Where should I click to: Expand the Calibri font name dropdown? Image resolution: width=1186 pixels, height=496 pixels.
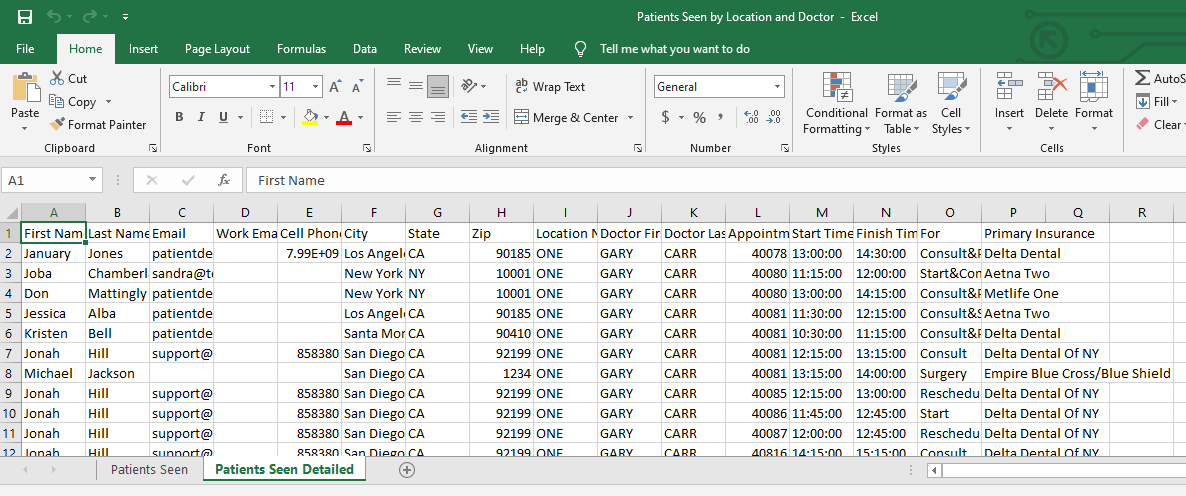click(272, 87)
